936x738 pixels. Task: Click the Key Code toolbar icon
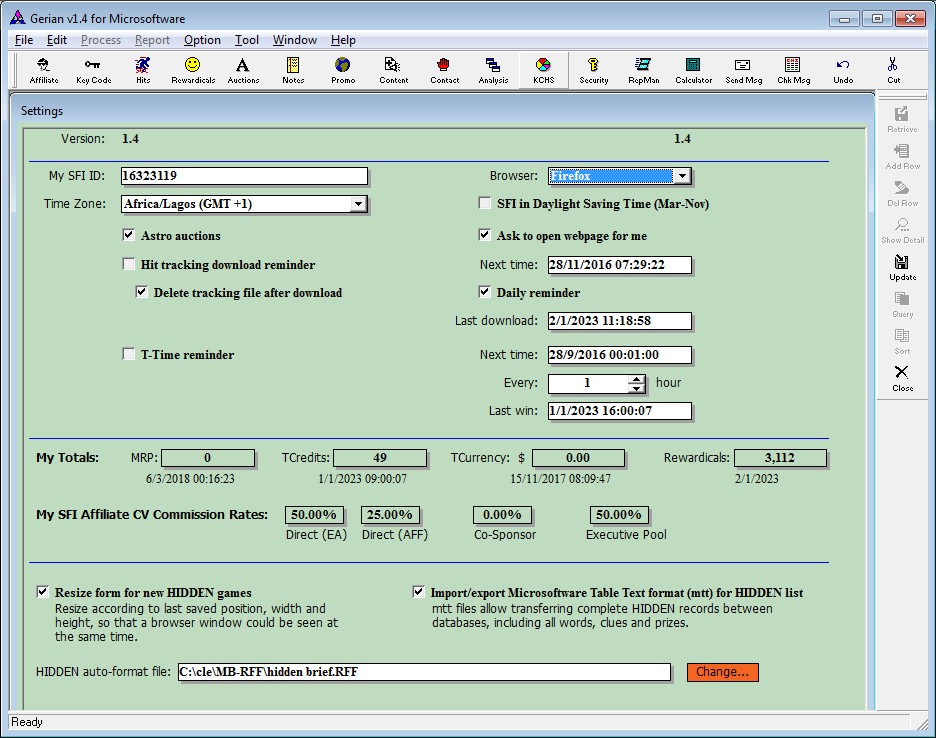click(x=94, y=70)
